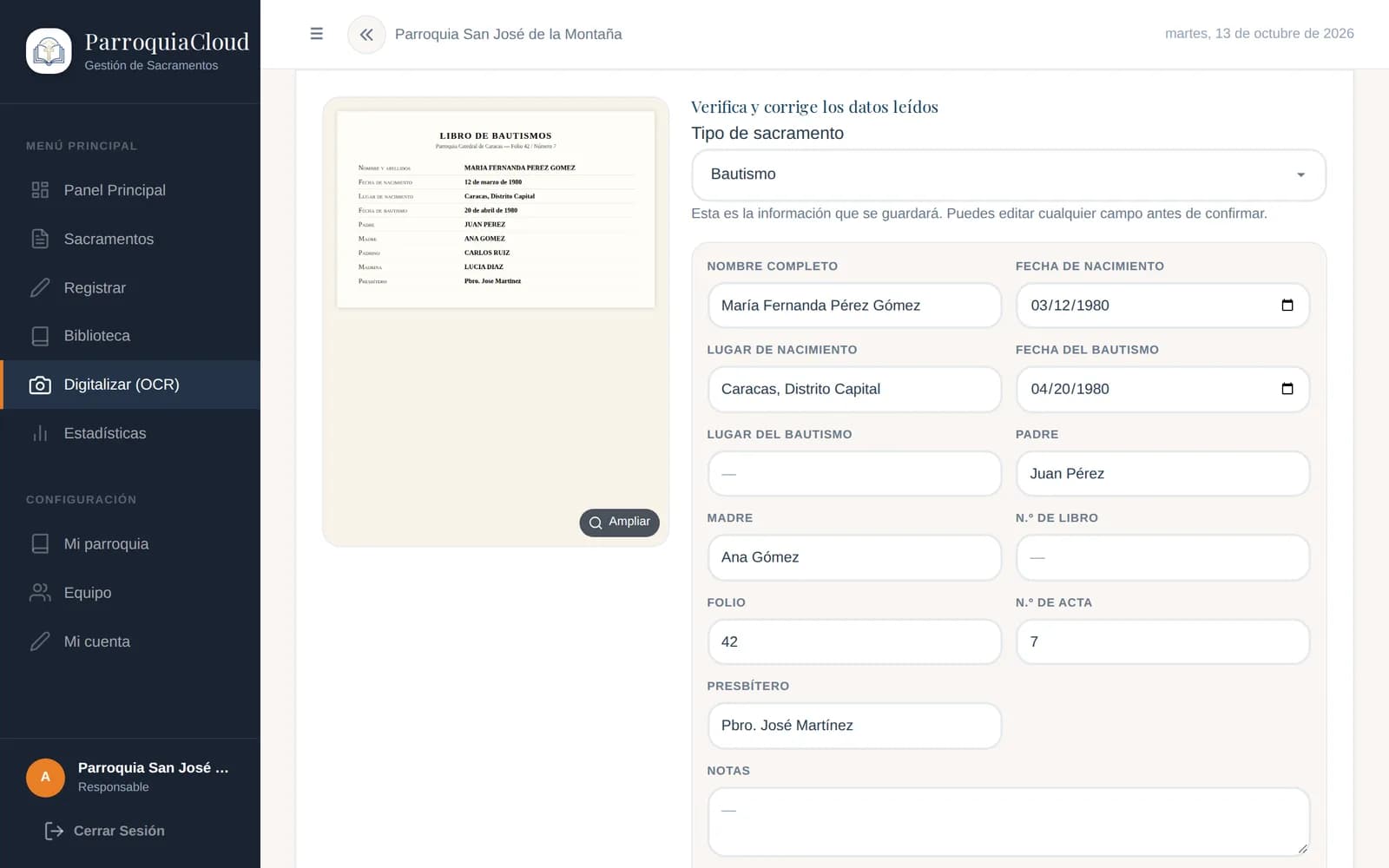Open calendar picker for Fecha de Nacimiento

click(1287, 306)
